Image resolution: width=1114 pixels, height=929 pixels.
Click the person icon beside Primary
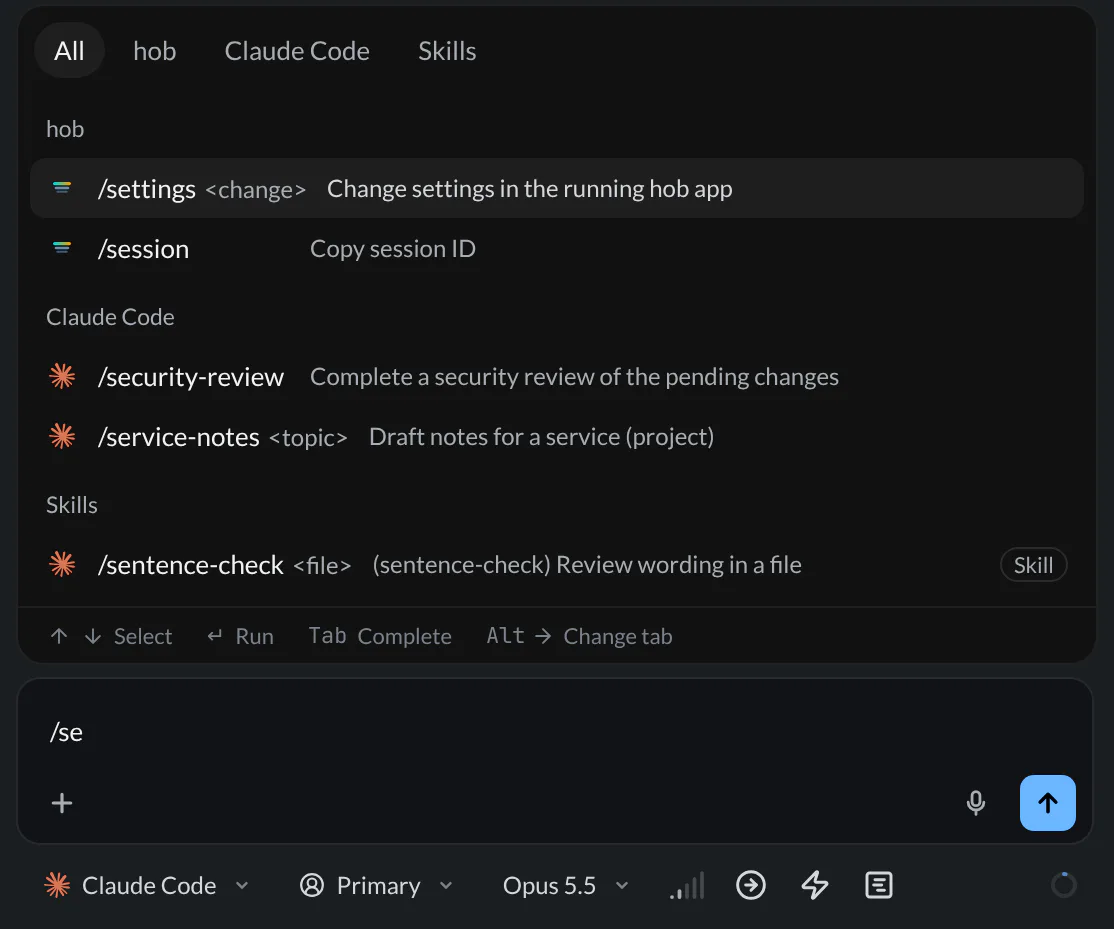[x=311, y=886]
